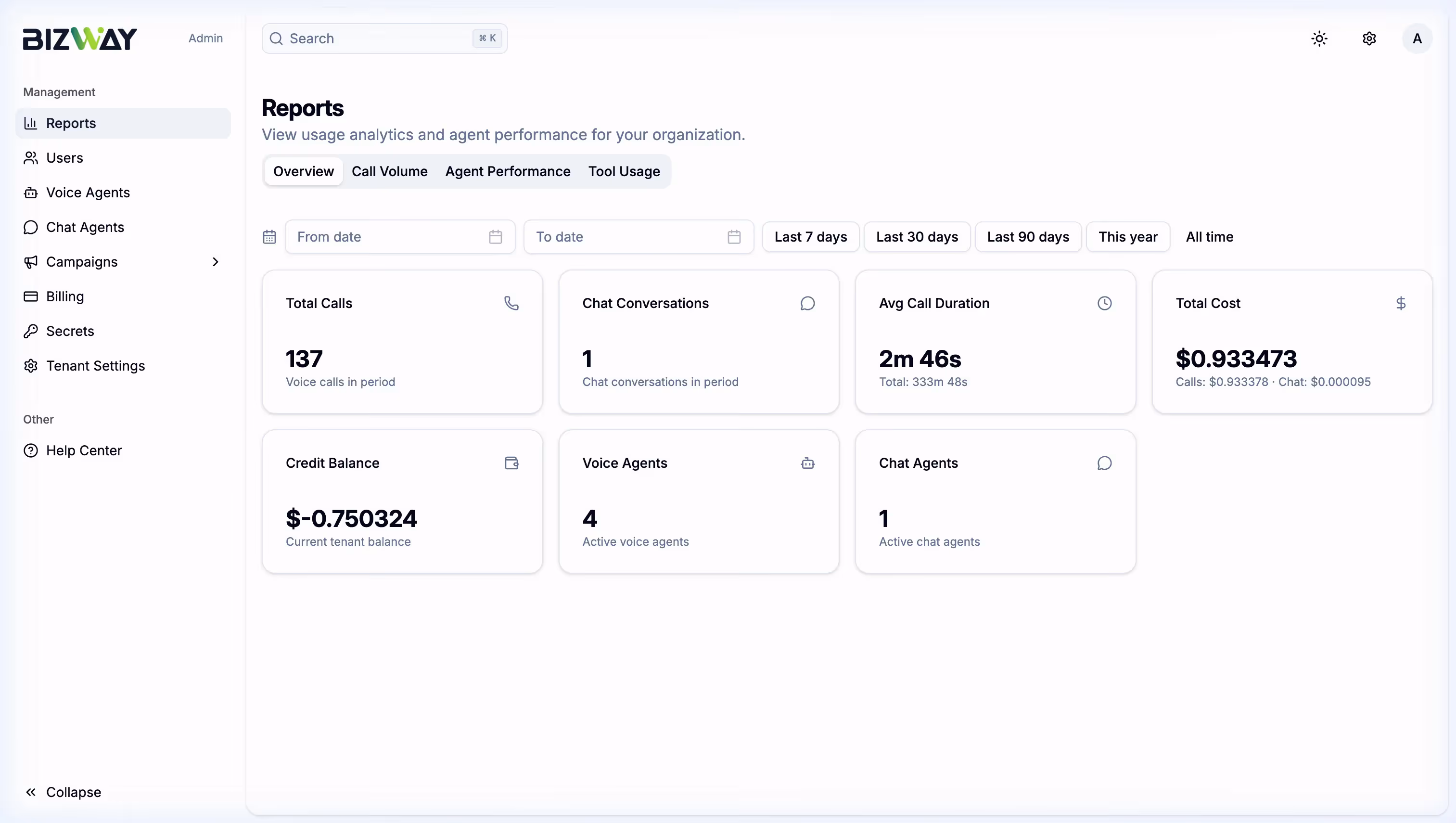Open Secrets in the sidebar
Viewport: 1456px width, 823px height.
tap(123, 331)
